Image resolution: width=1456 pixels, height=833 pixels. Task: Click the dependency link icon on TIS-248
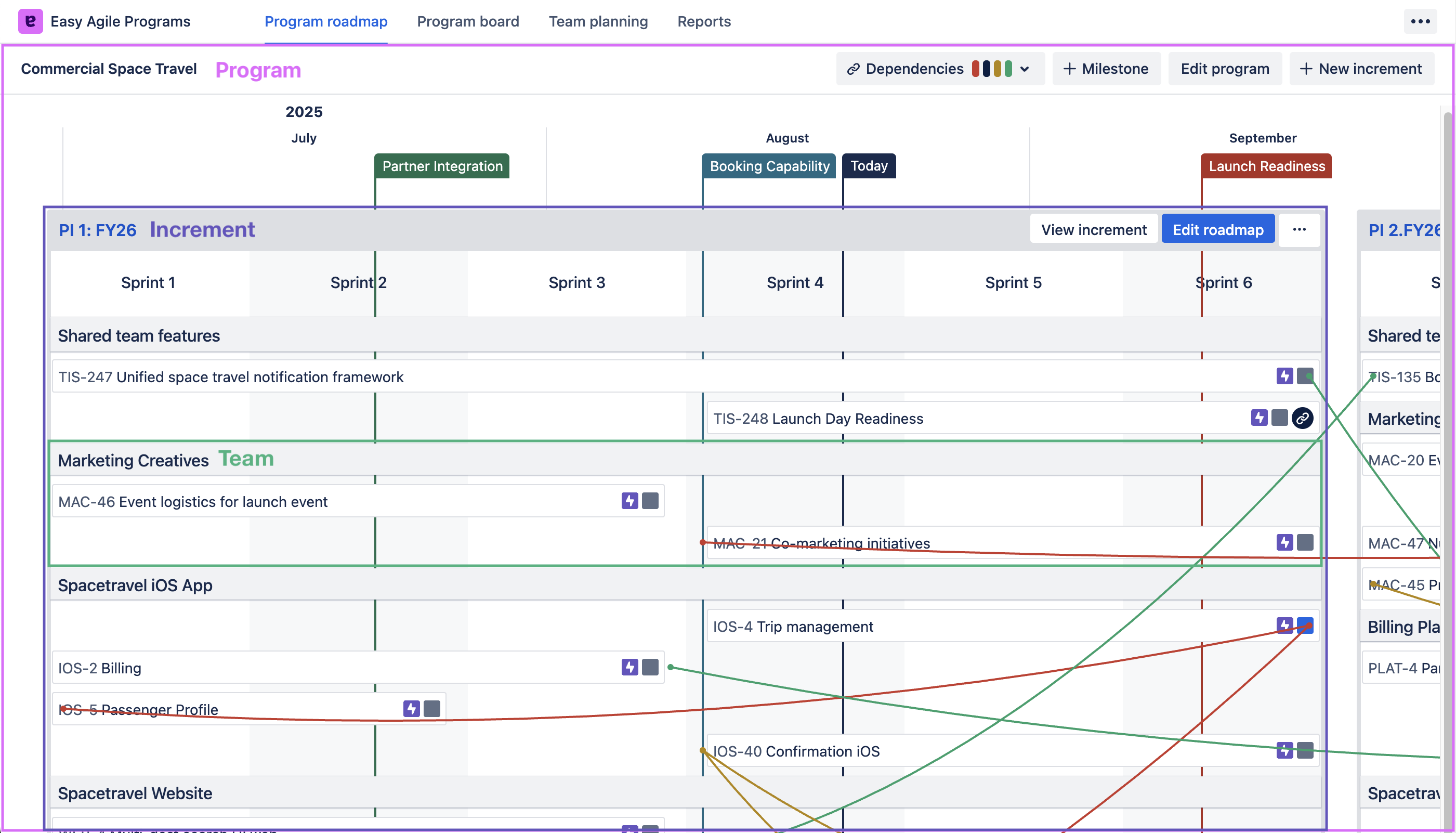pyautogui.click(x=1302, y=418)
